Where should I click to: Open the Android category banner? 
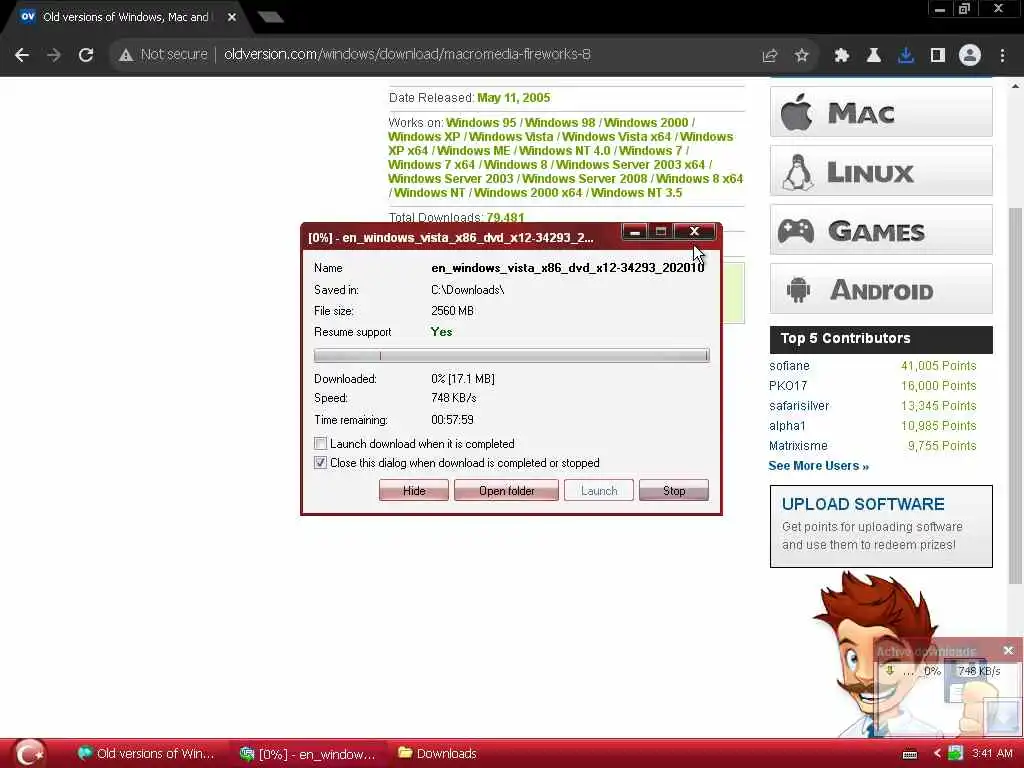[x=880, y=289]
